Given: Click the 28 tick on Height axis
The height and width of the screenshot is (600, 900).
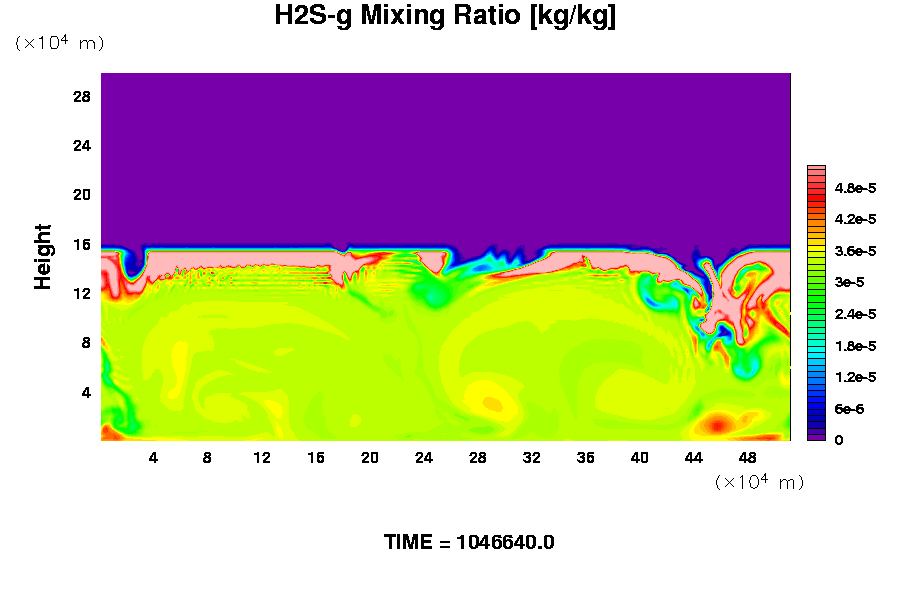Looking at the screenshot, I should [x=82, y=96].
